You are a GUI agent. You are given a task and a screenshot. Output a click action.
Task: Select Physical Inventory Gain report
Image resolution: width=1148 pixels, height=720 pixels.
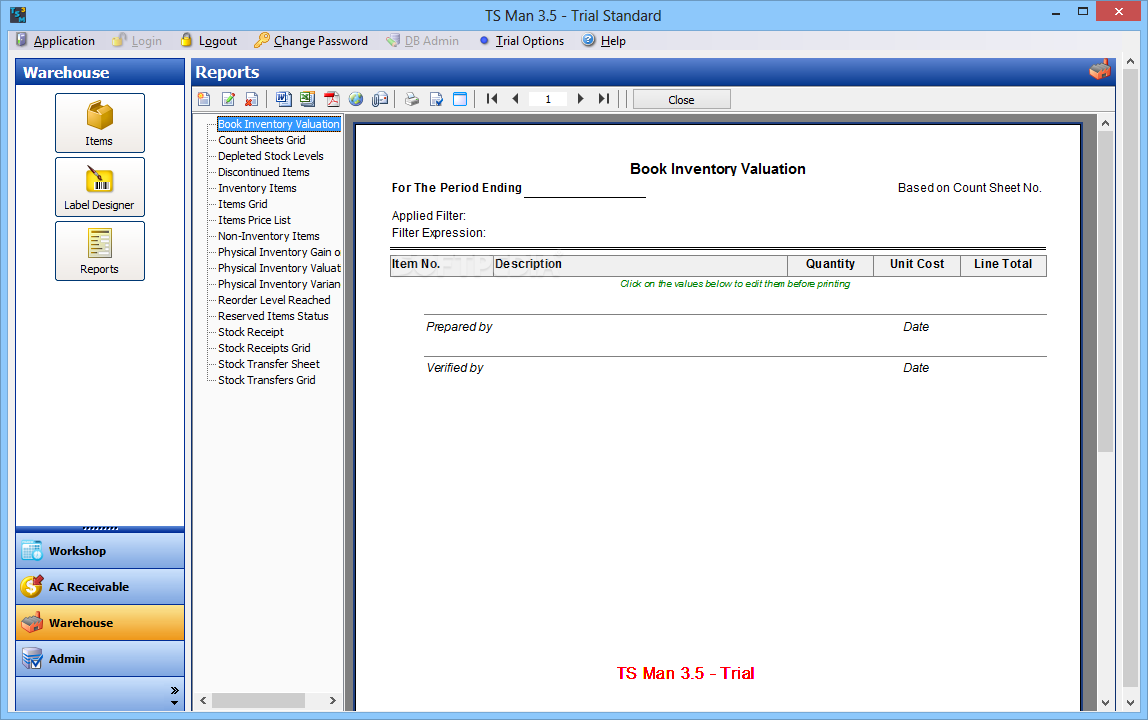(x=279, y=252)
